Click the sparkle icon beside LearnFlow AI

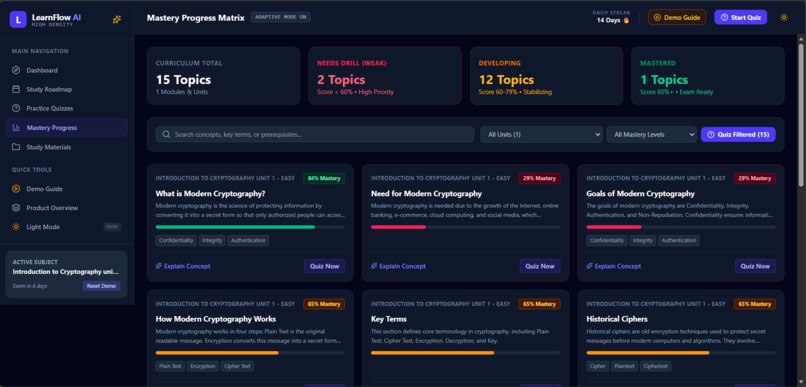tap(117, 20)
